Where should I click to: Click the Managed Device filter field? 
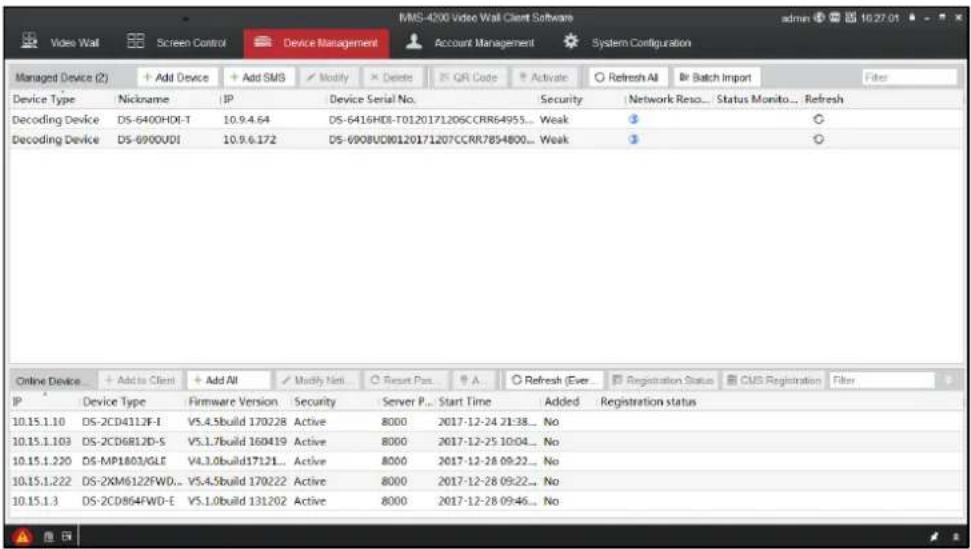[x=909, y=78]
